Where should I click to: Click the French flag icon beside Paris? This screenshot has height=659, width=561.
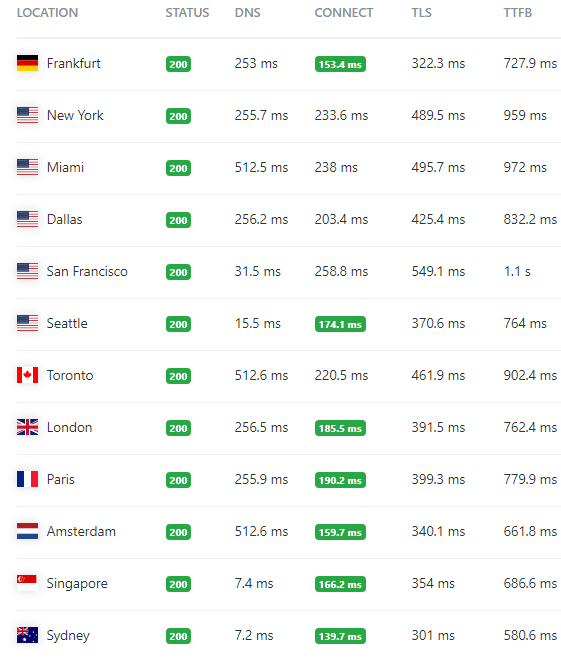(x=27, y=479)
